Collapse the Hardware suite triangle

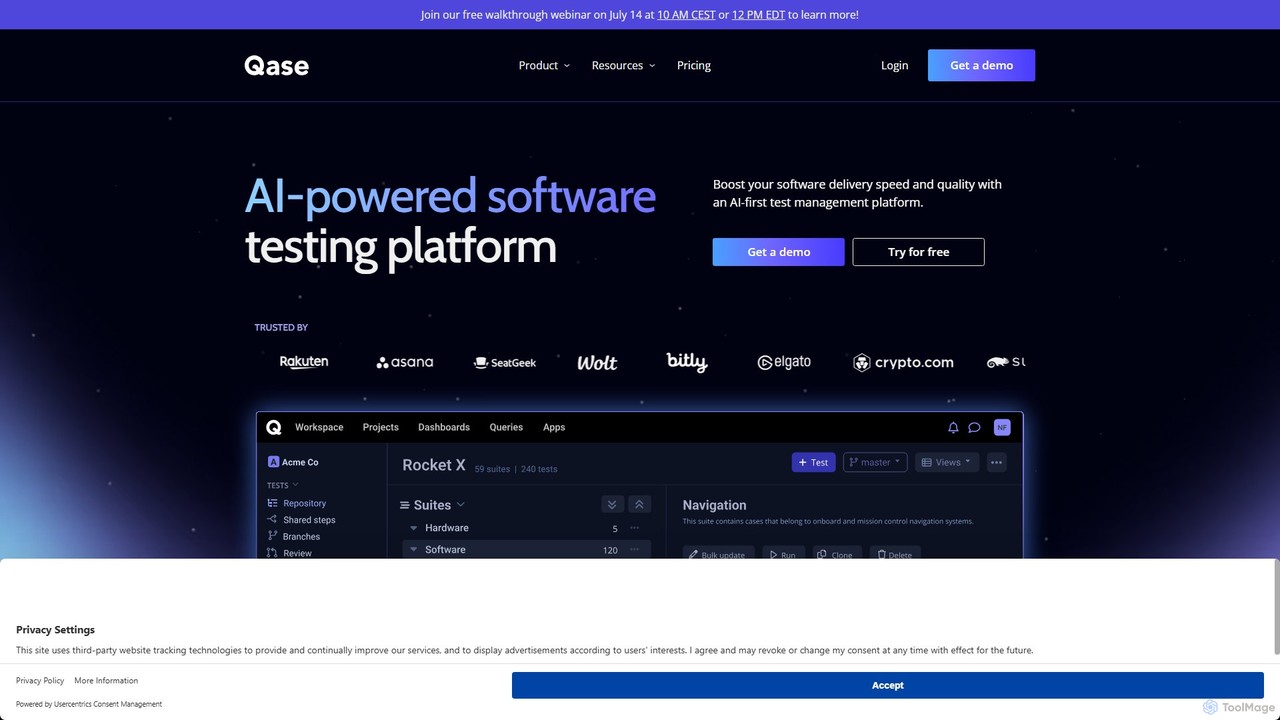point(414,528)
